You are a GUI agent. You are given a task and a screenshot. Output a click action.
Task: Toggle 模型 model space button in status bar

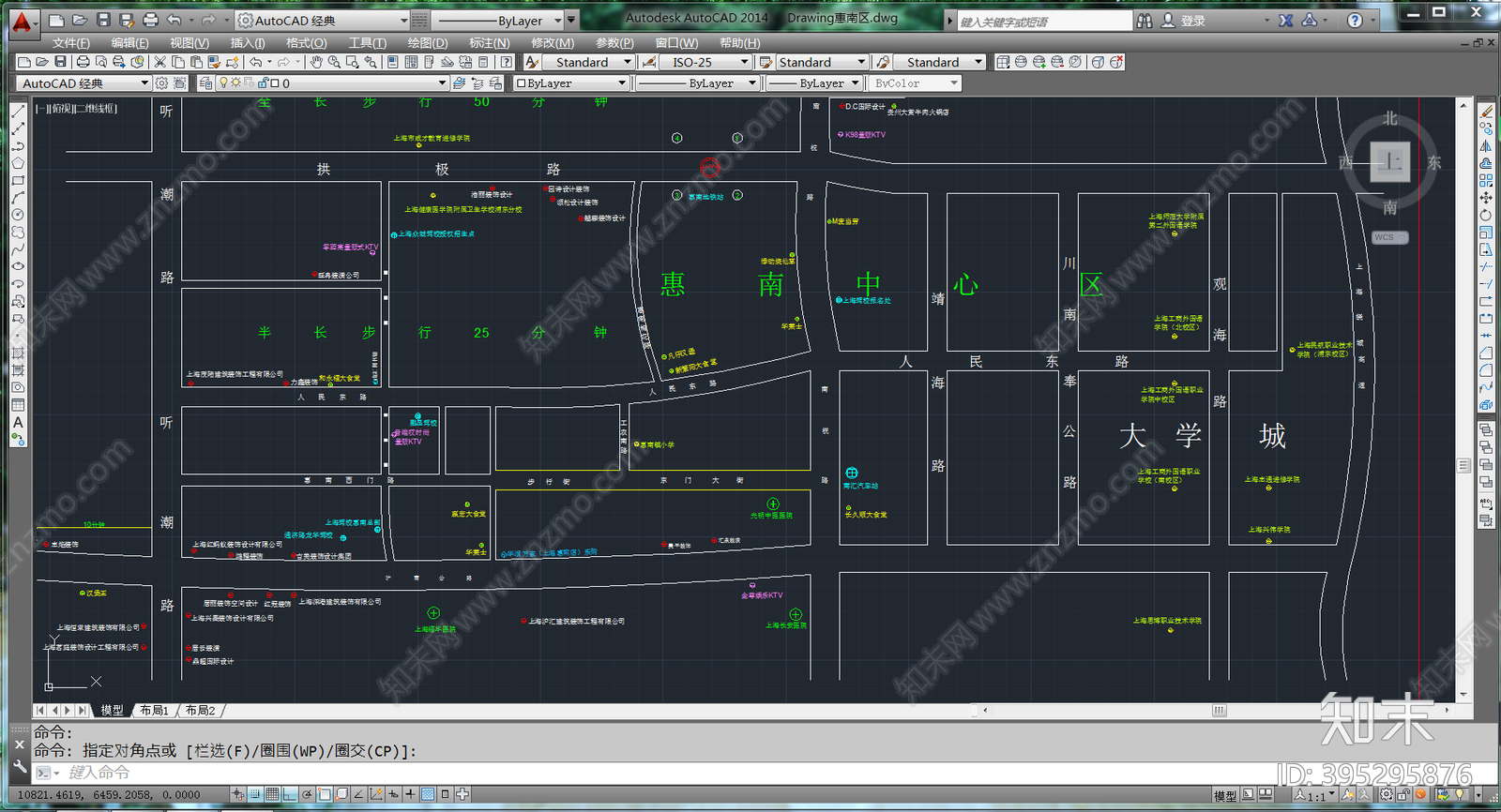tap(1224, 795)
